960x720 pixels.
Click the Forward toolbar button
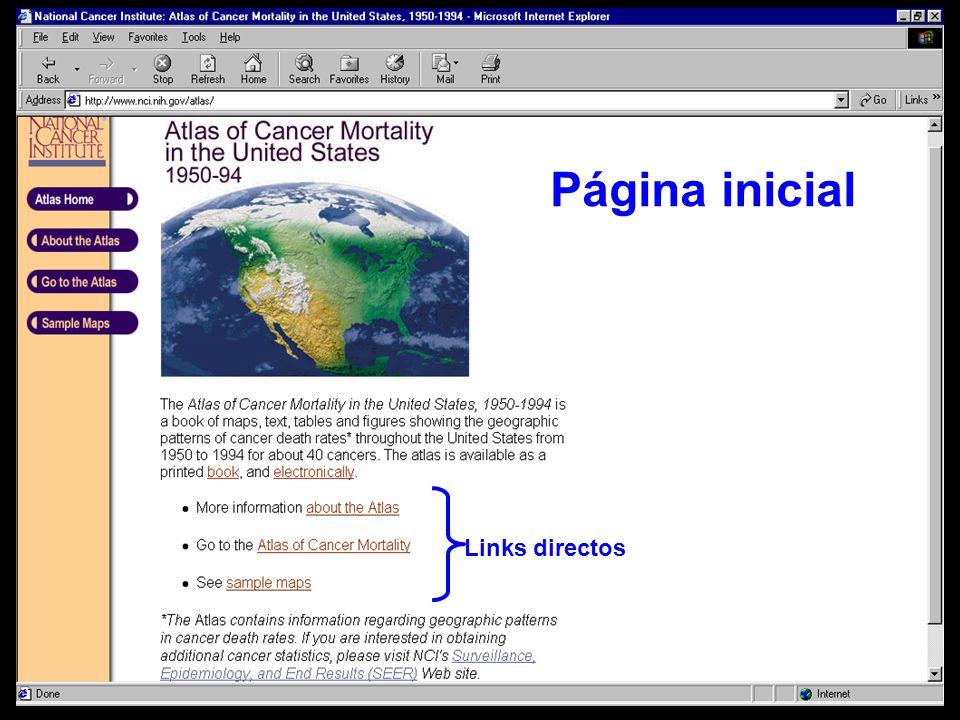(x=106, y=69)
